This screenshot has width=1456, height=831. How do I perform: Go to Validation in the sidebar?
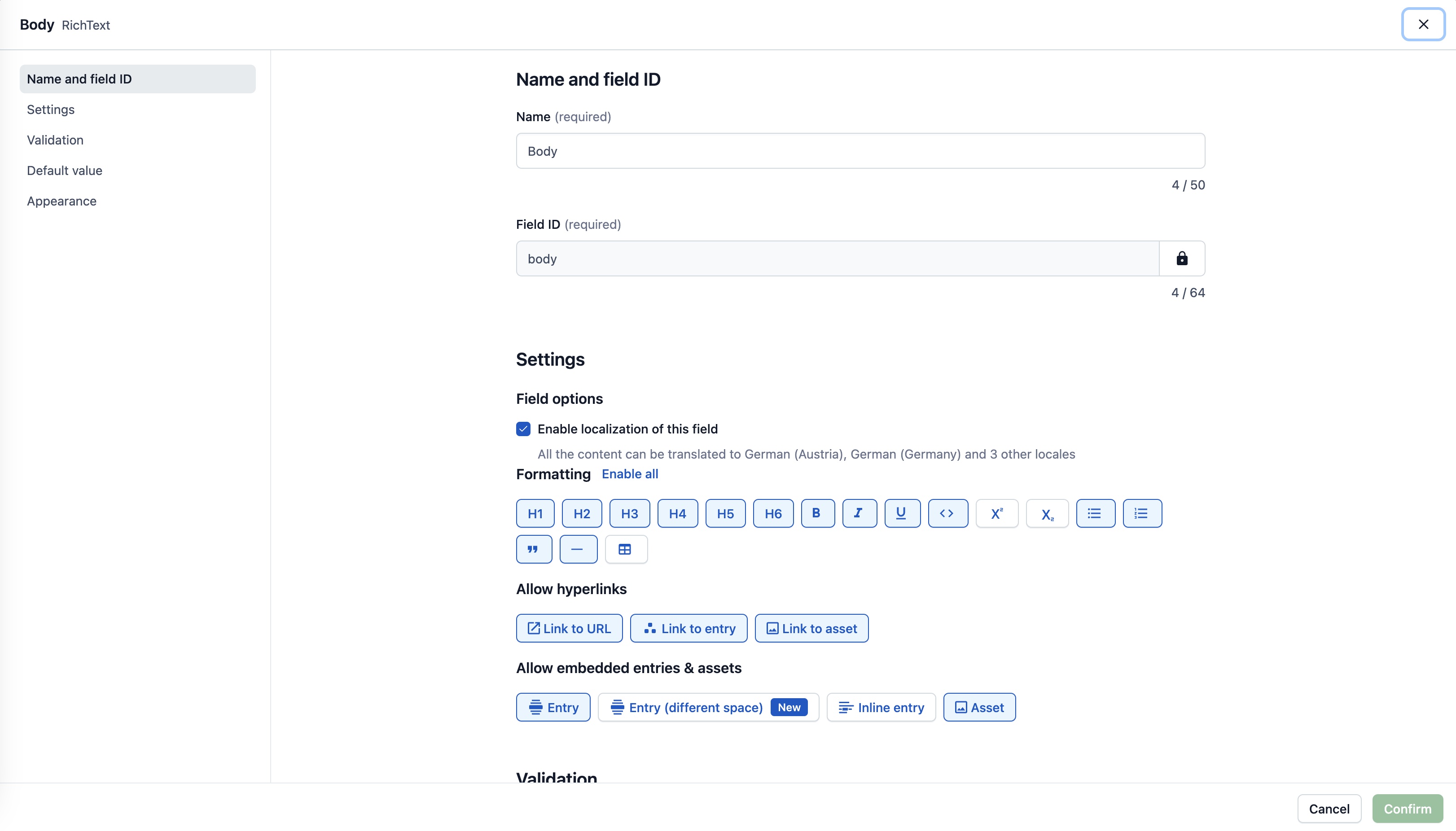click(x=55, y=140)
